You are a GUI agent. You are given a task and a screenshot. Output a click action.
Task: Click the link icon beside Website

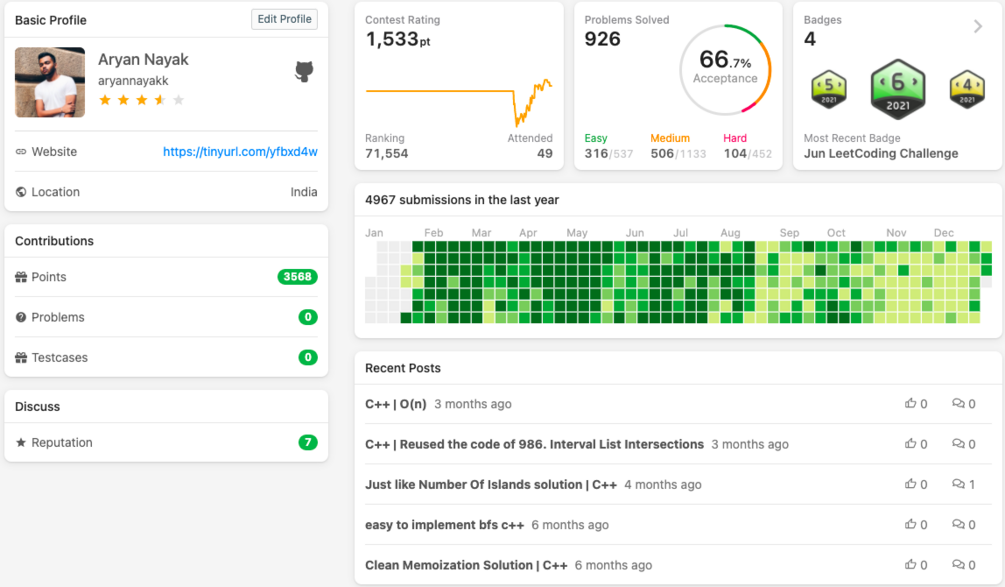[21, 152]
